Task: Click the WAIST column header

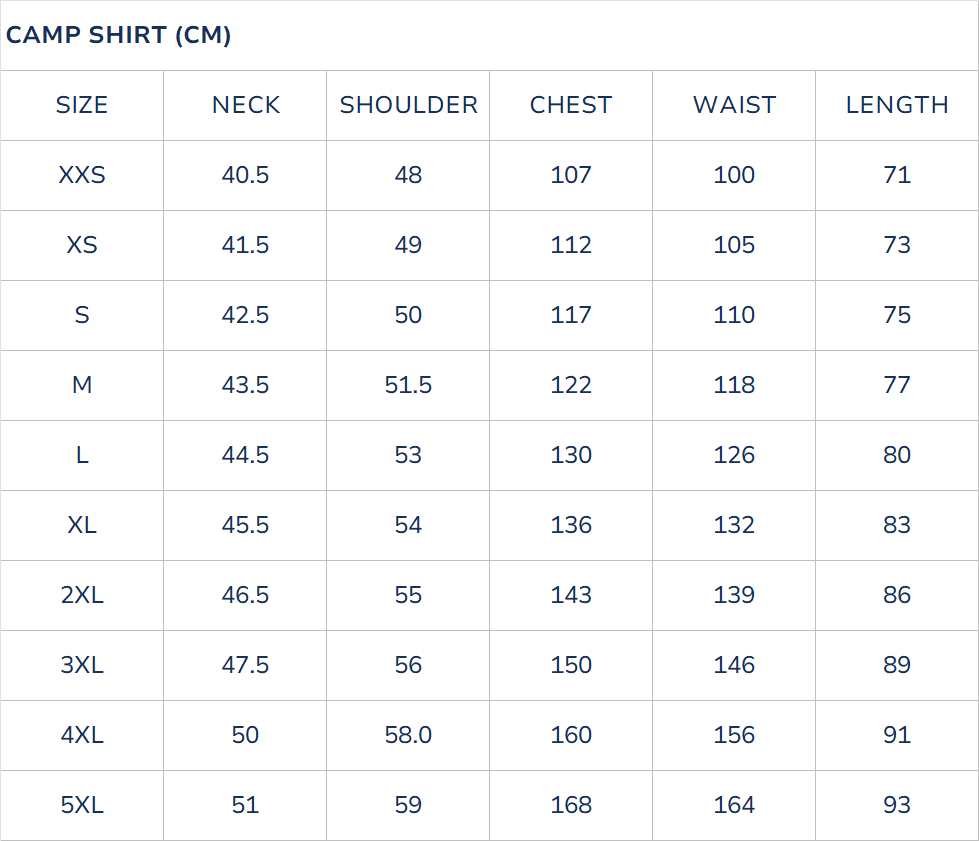Action: [734, 105]
